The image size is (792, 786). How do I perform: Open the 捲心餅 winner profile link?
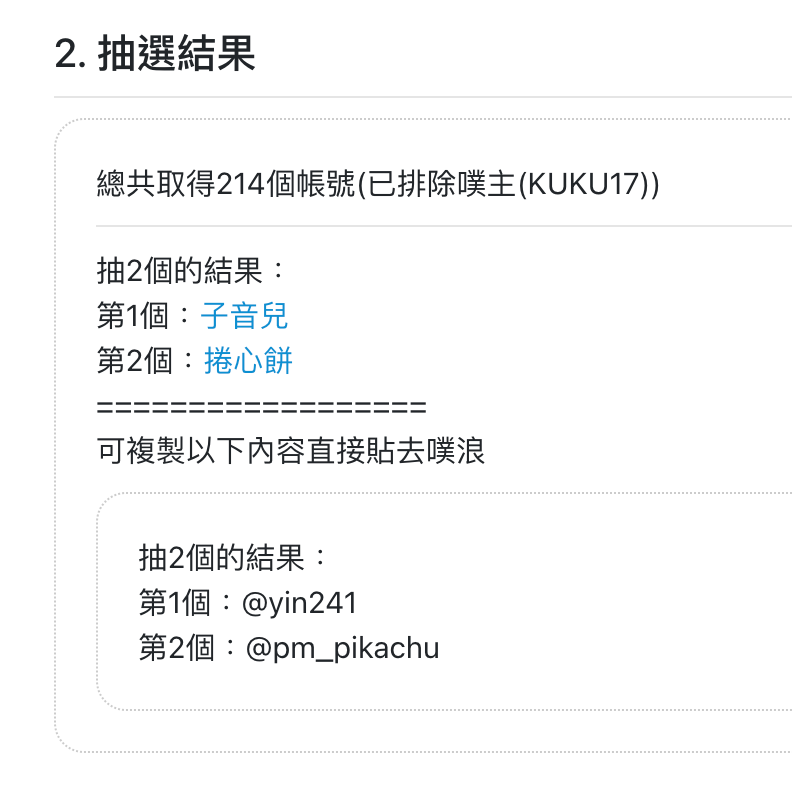248,361
